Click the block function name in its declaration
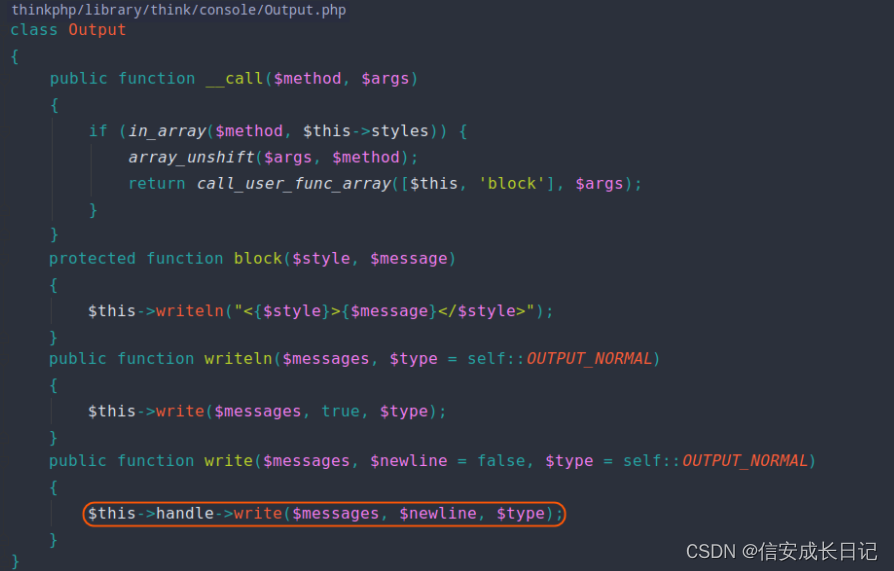Image resolution: width=894 pixels, height=571 pixels. coord(258,258)
